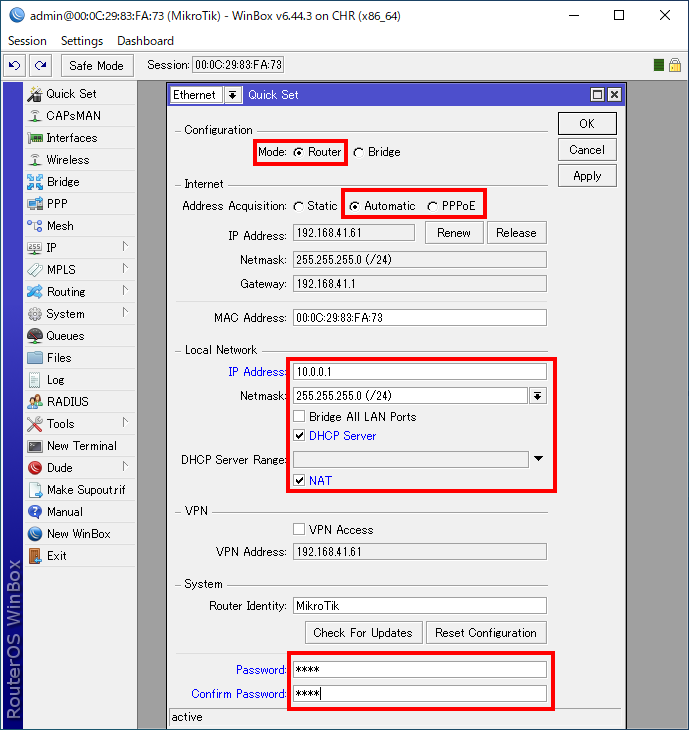
Task: Click the Password input field
Action: 420,669
